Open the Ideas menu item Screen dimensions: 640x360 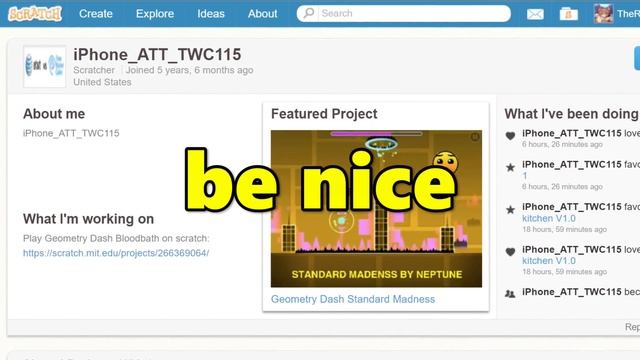click(211, 14)
